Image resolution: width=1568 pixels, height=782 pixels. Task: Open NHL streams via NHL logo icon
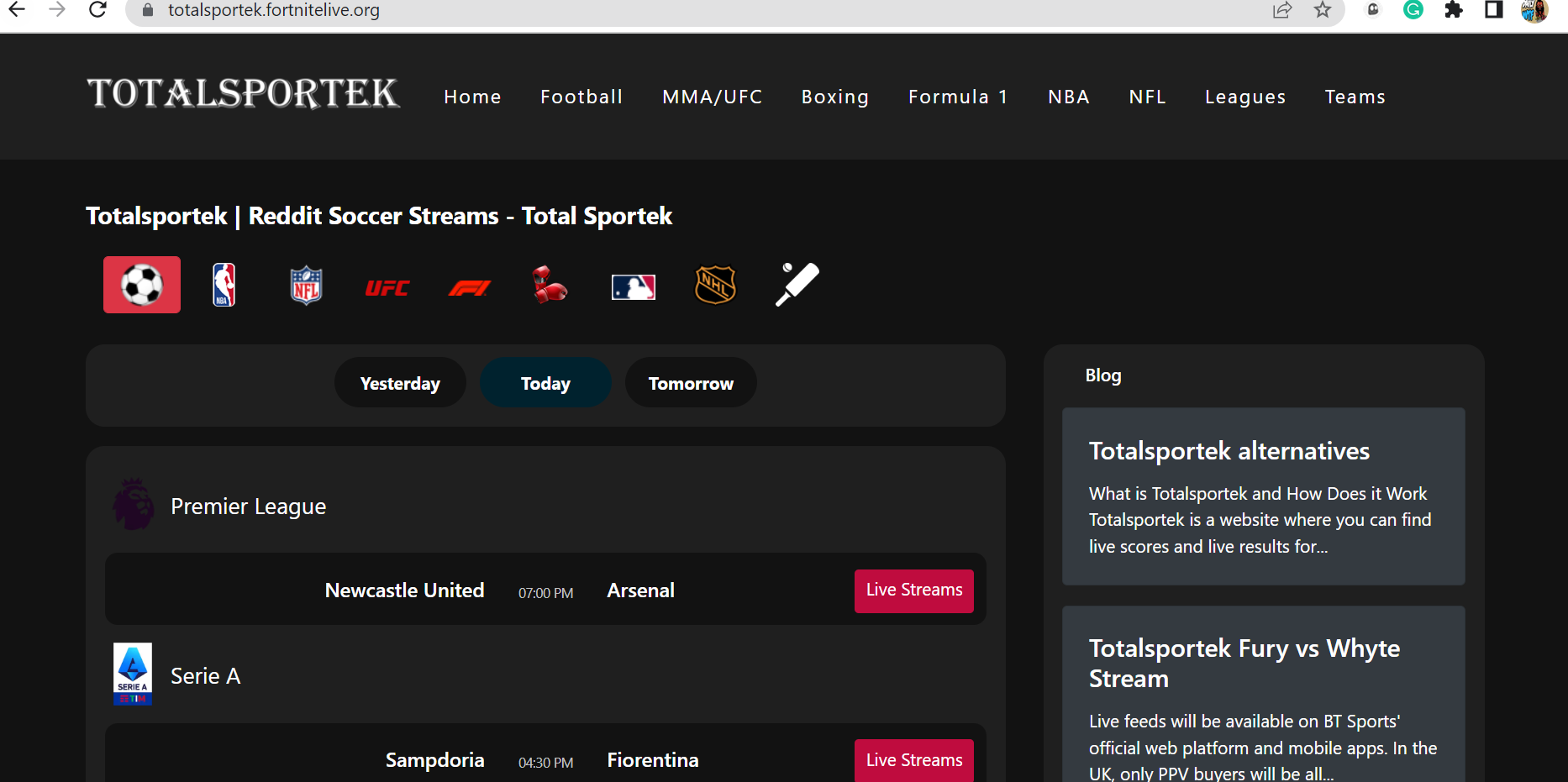point(715,285)
